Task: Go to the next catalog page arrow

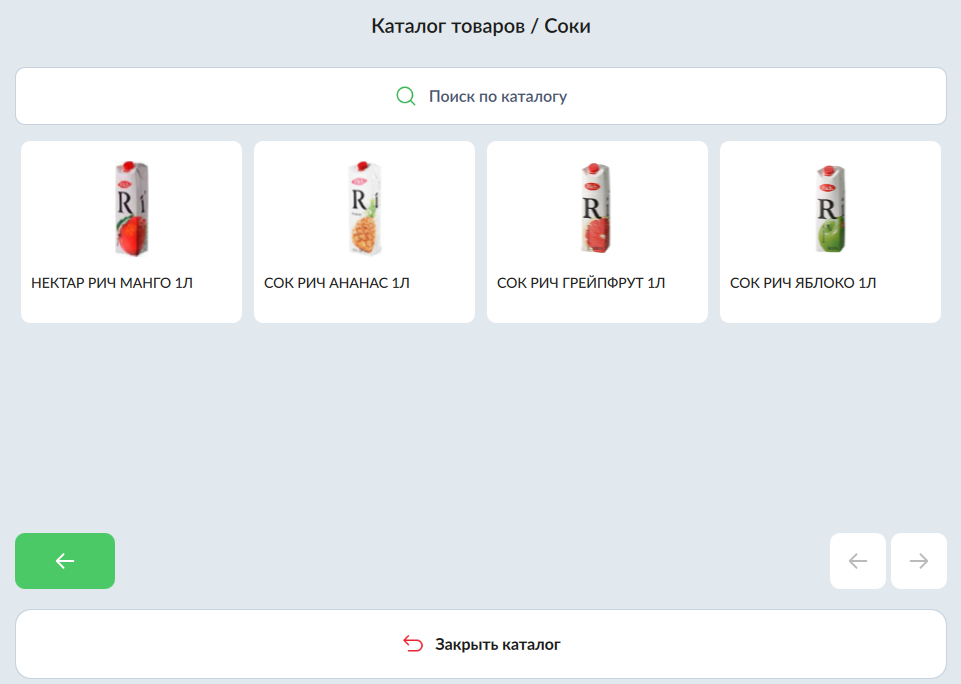Action: 918,561
